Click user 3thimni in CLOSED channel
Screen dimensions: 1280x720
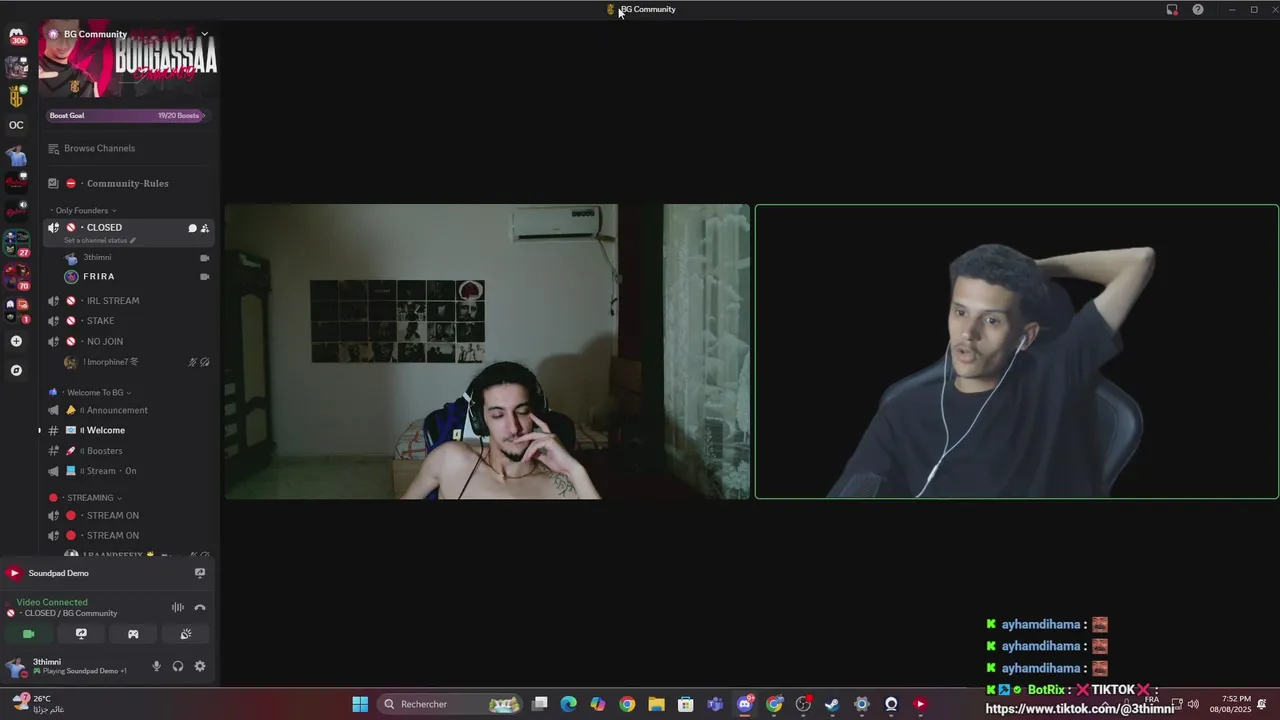137,258
